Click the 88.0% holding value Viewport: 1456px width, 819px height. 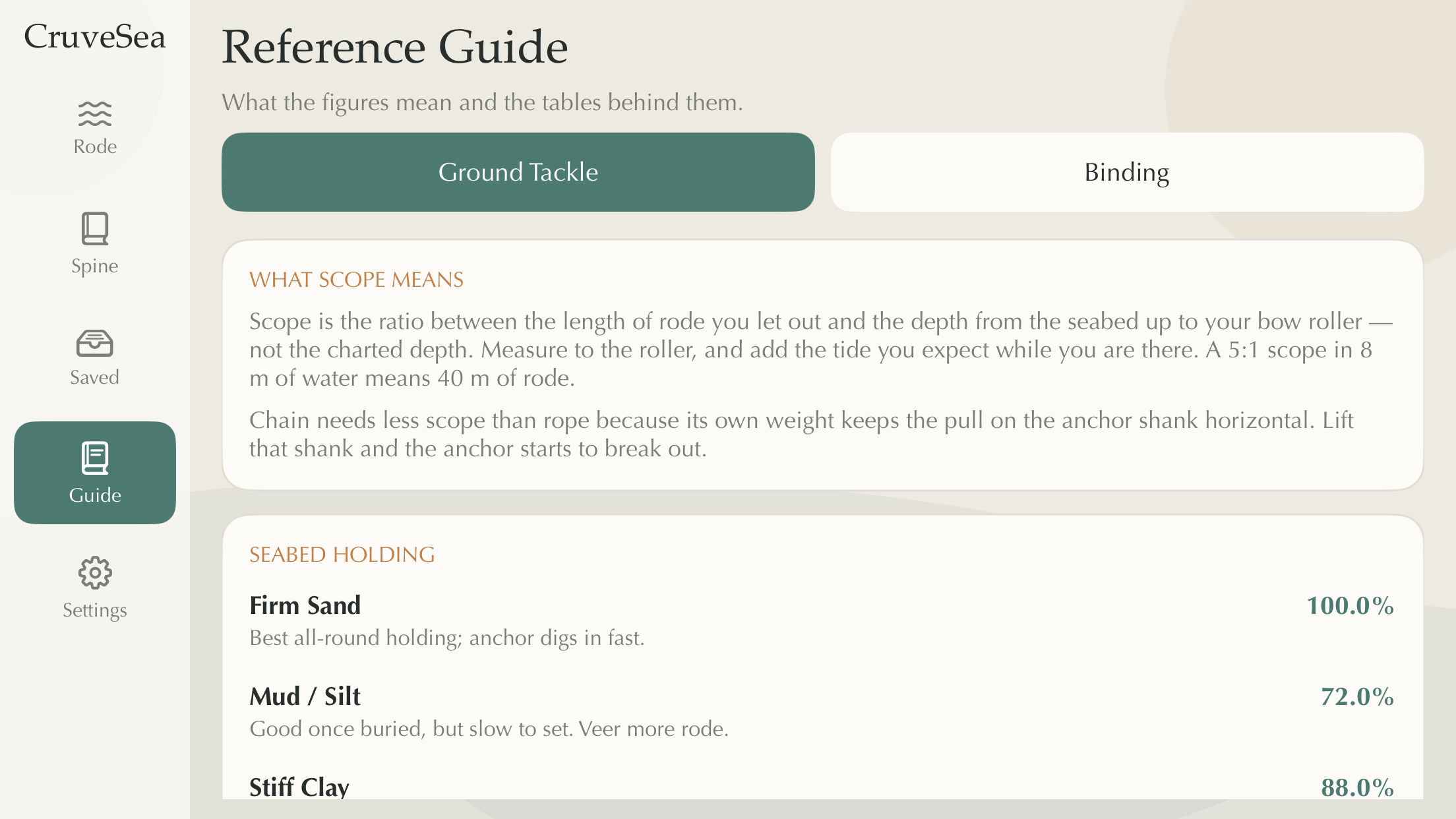pos(1357,787)
